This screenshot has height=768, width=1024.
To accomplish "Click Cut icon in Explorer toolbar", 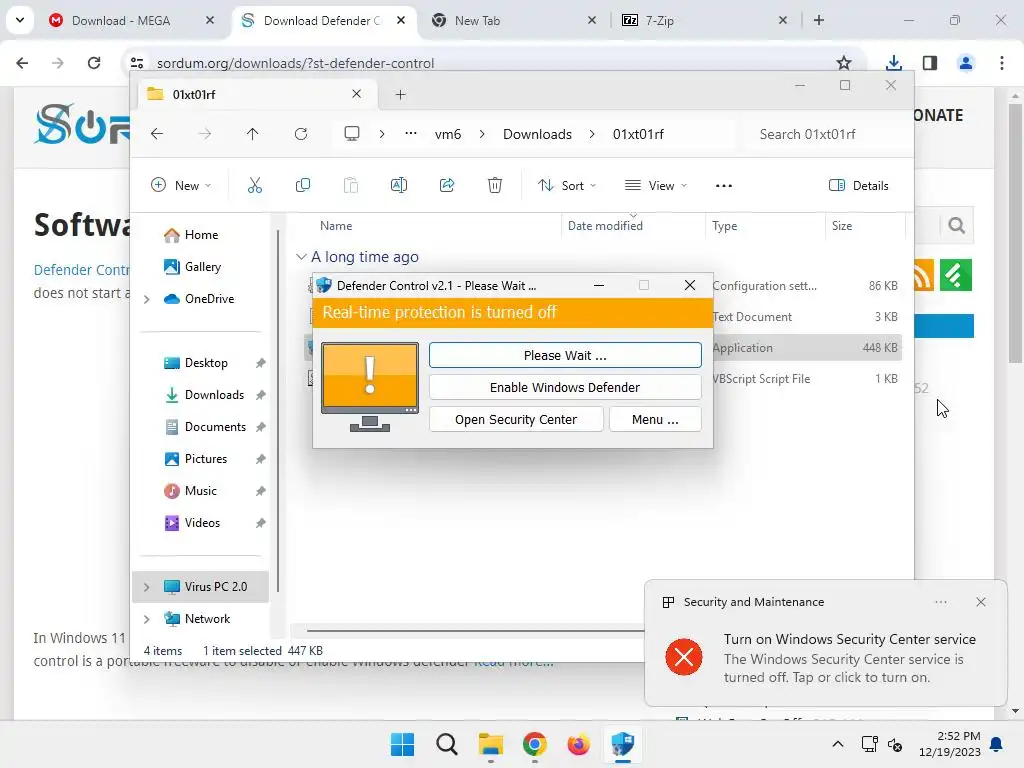I will tap(255, 185).
